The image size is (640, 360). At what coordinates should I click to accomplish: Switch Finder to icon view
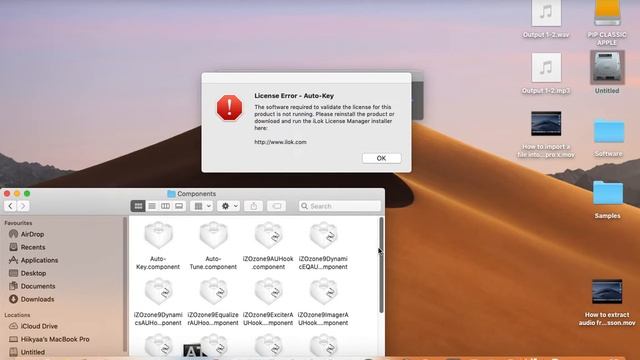click(138, 206)
